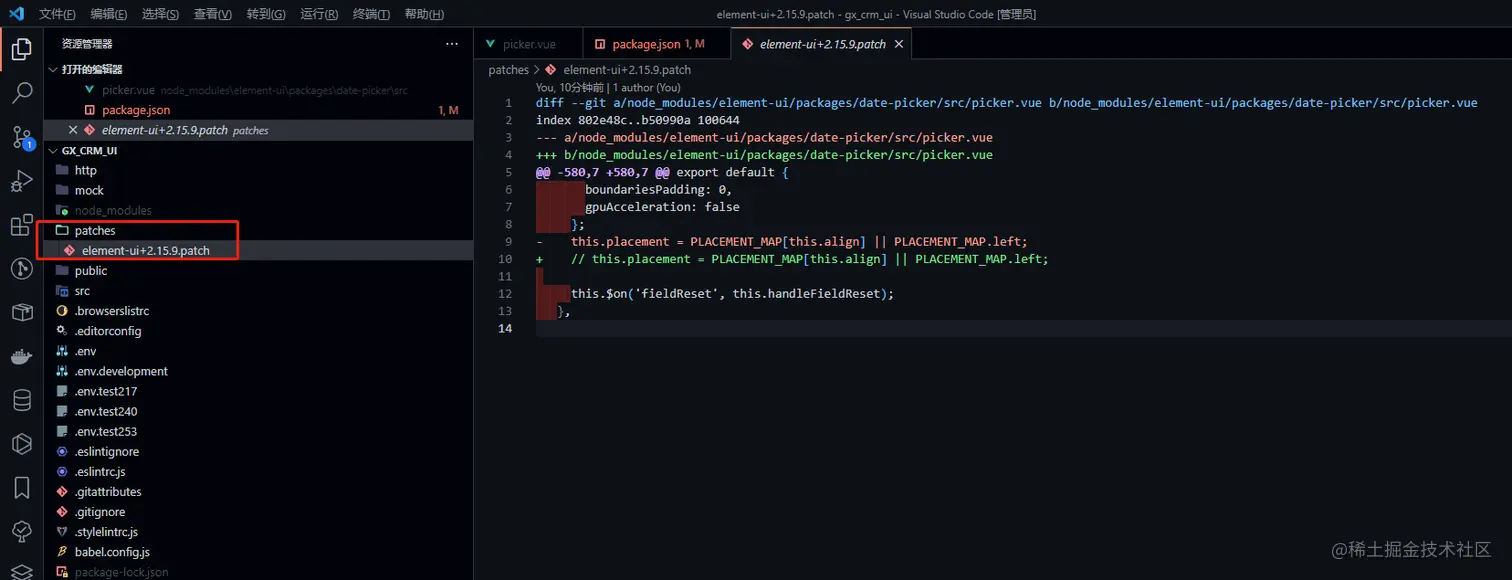Open the Git Graph circular icon
Viewport: 1512px width, 580px height.
21,269
